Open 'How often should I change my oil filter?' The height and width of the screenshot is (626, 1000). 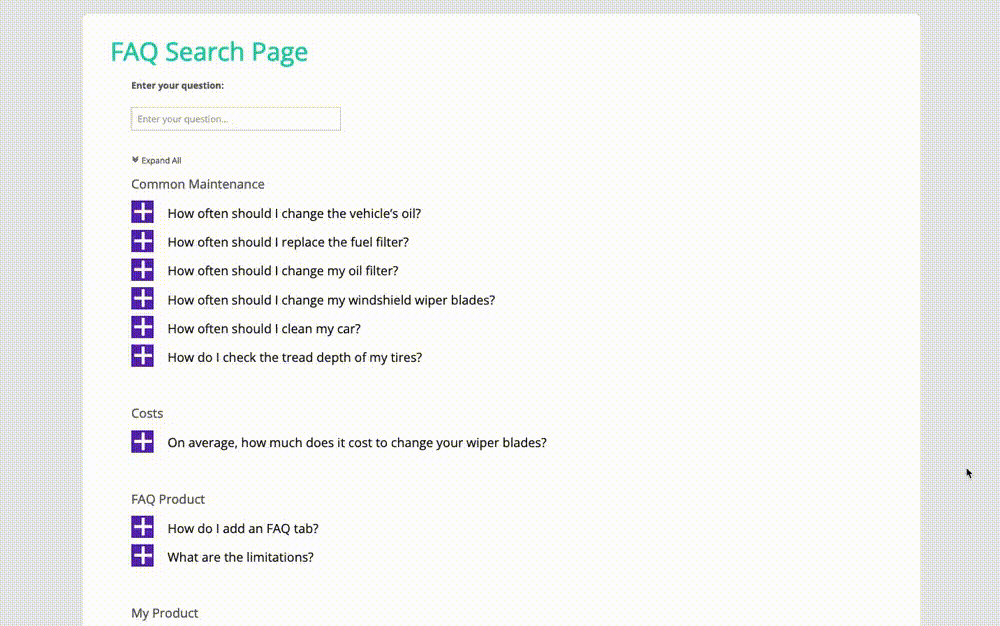pos(283,271)
